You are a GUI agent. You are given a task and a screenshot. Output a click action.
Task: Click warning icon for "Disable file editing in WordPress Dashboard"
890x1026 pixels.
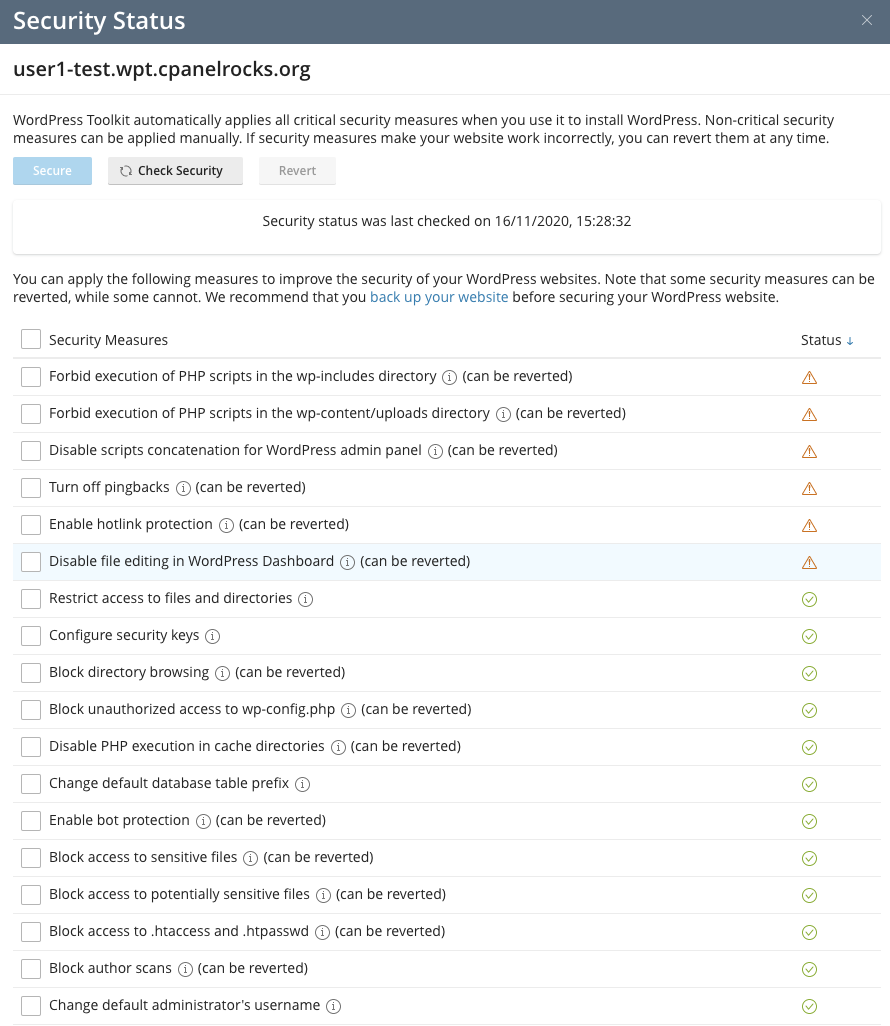[x=809, y=562]
